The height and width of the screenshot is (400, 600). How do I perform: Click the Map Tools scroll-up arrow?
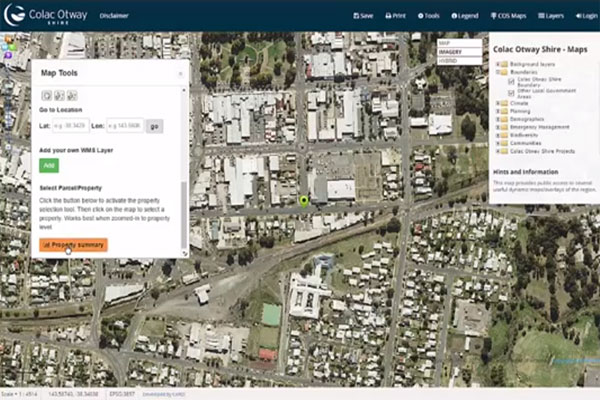(x=184, y=90)
